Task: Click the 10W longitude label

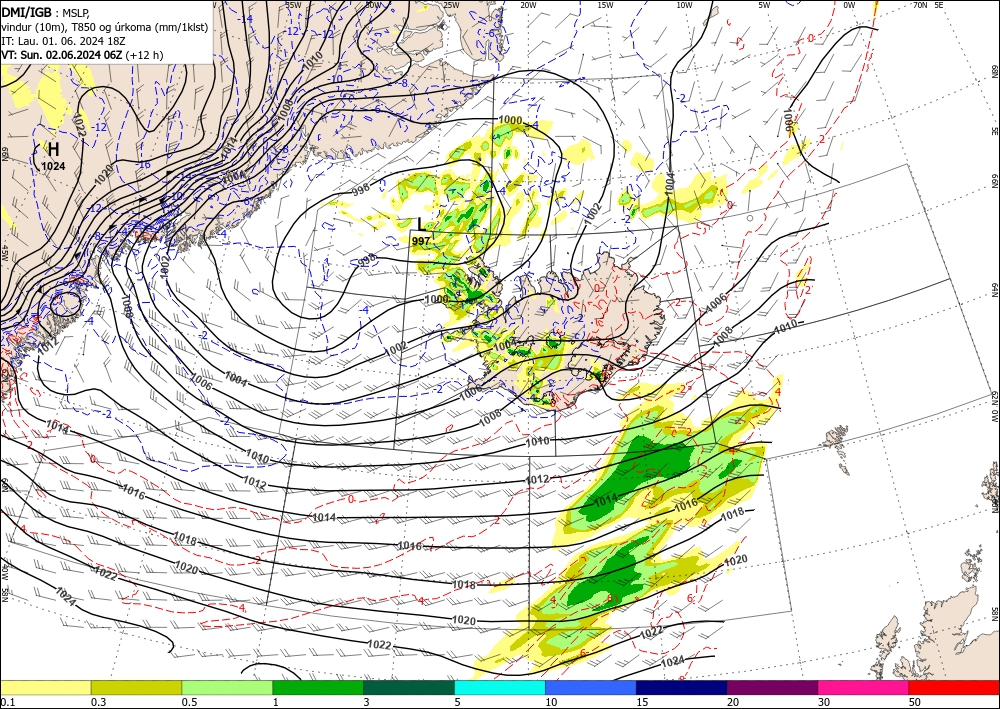Action: [x=684, y=5]
